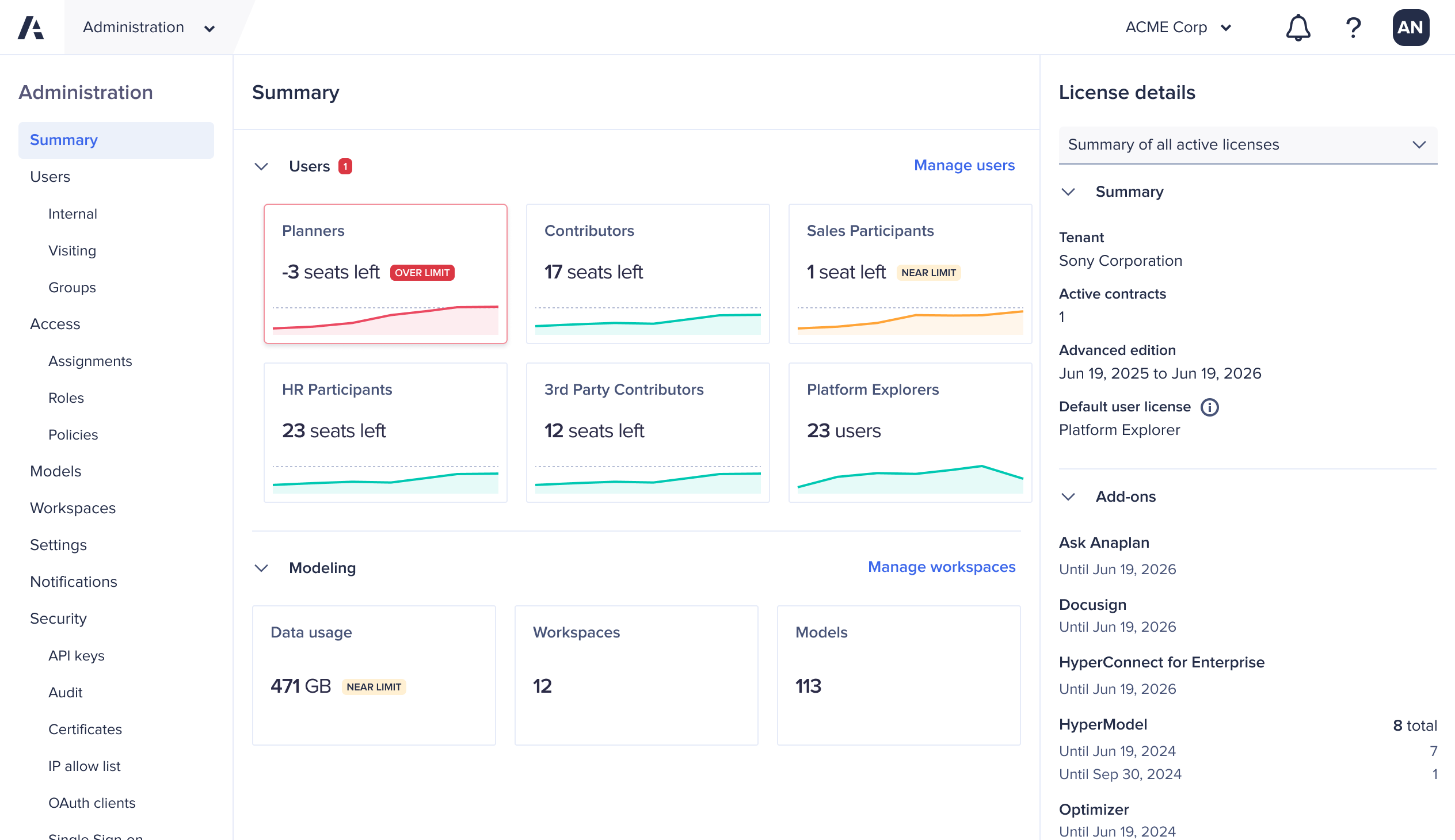Screen dimensions: 1455x840
Task: Click the Manage workspaces link
Action: coord(942,567)
